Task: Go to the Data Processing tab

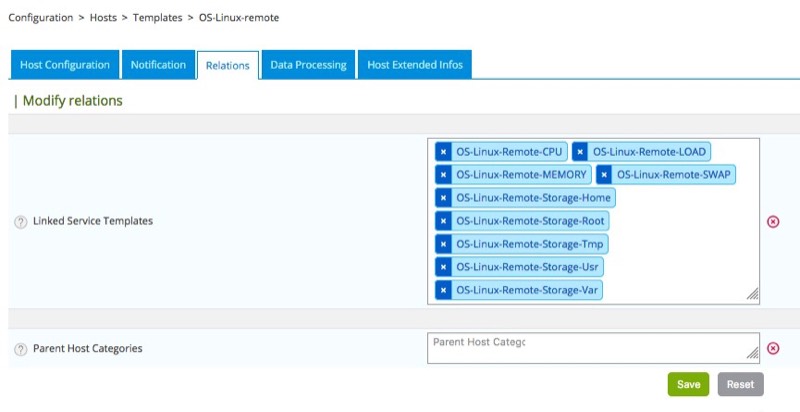Action: point(308,65)
